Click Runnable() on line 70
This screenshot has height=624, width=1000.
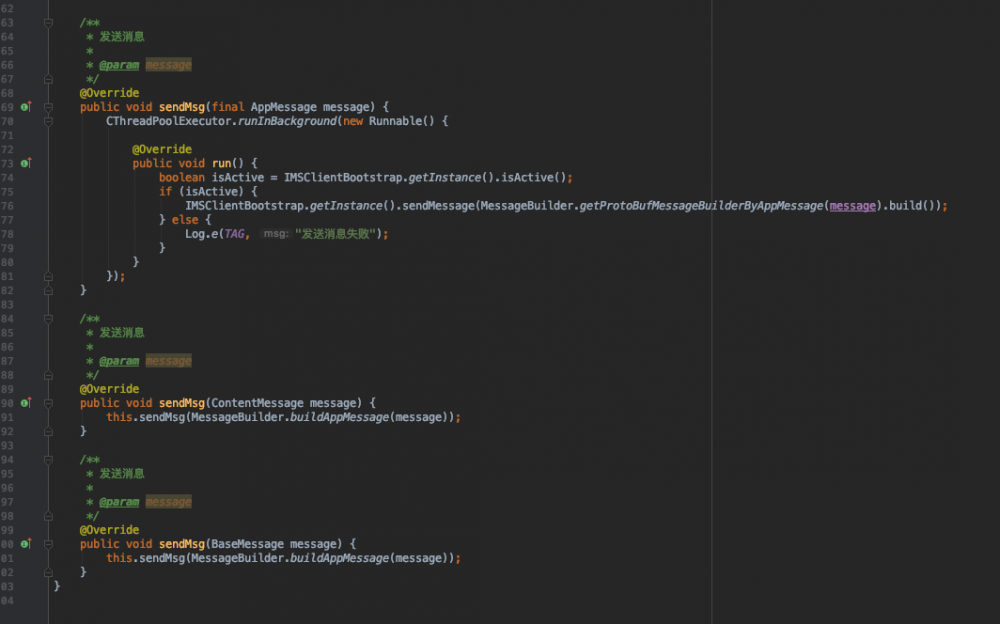point(401,121)
